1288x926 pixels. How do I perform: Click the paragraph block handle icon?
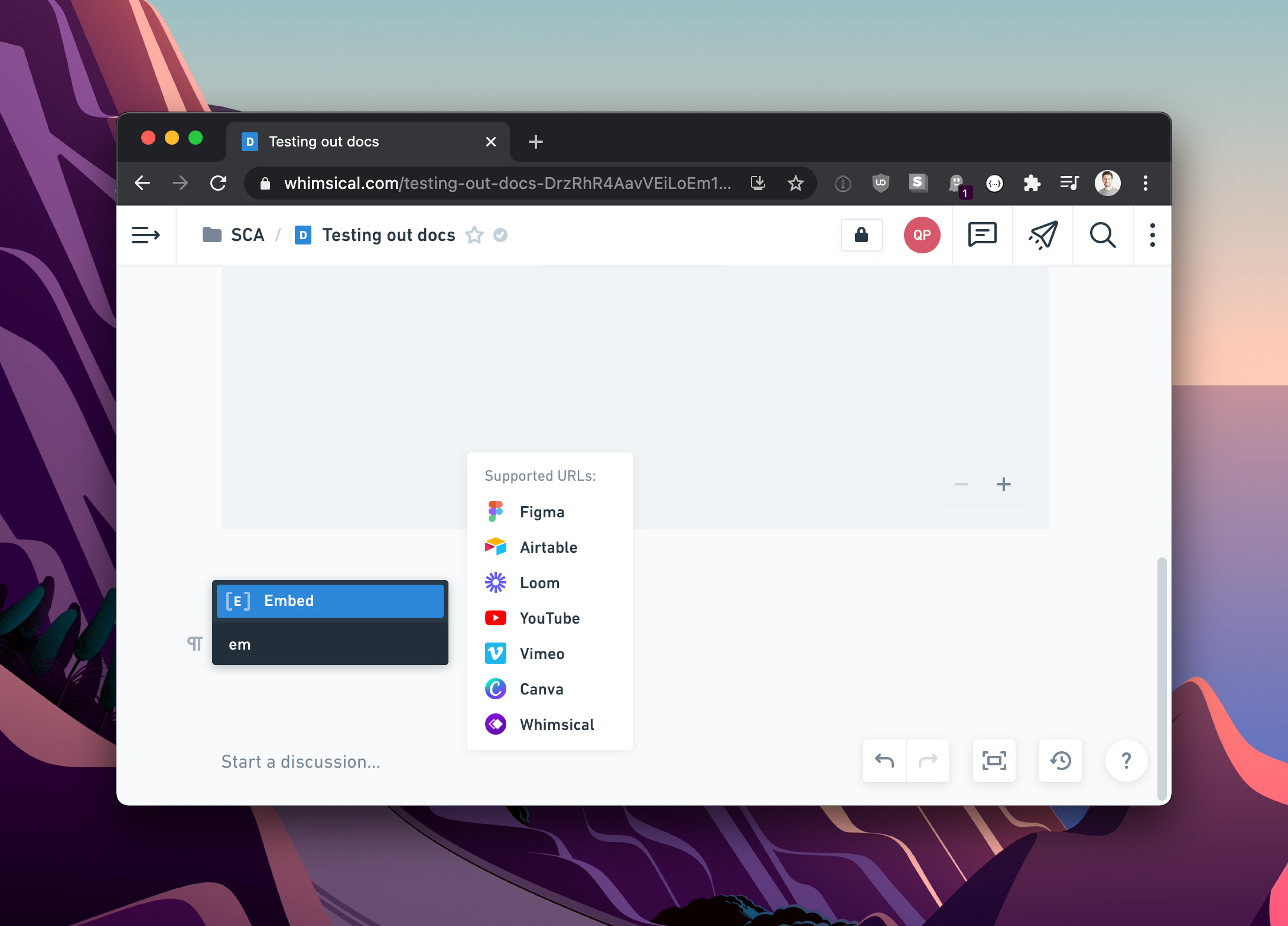coord(195,644)
